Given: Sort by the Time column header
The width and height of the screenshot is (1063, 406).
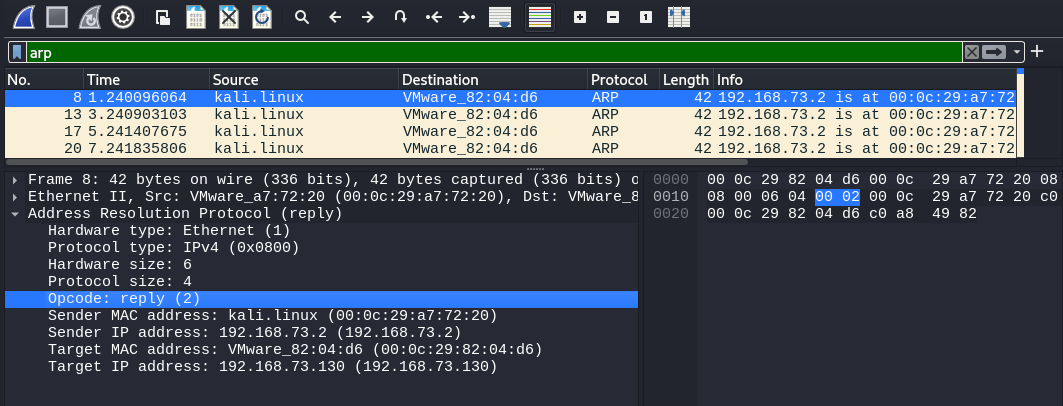Looking at the screenshot, I should pyautogui.click(x=146, y=79).
